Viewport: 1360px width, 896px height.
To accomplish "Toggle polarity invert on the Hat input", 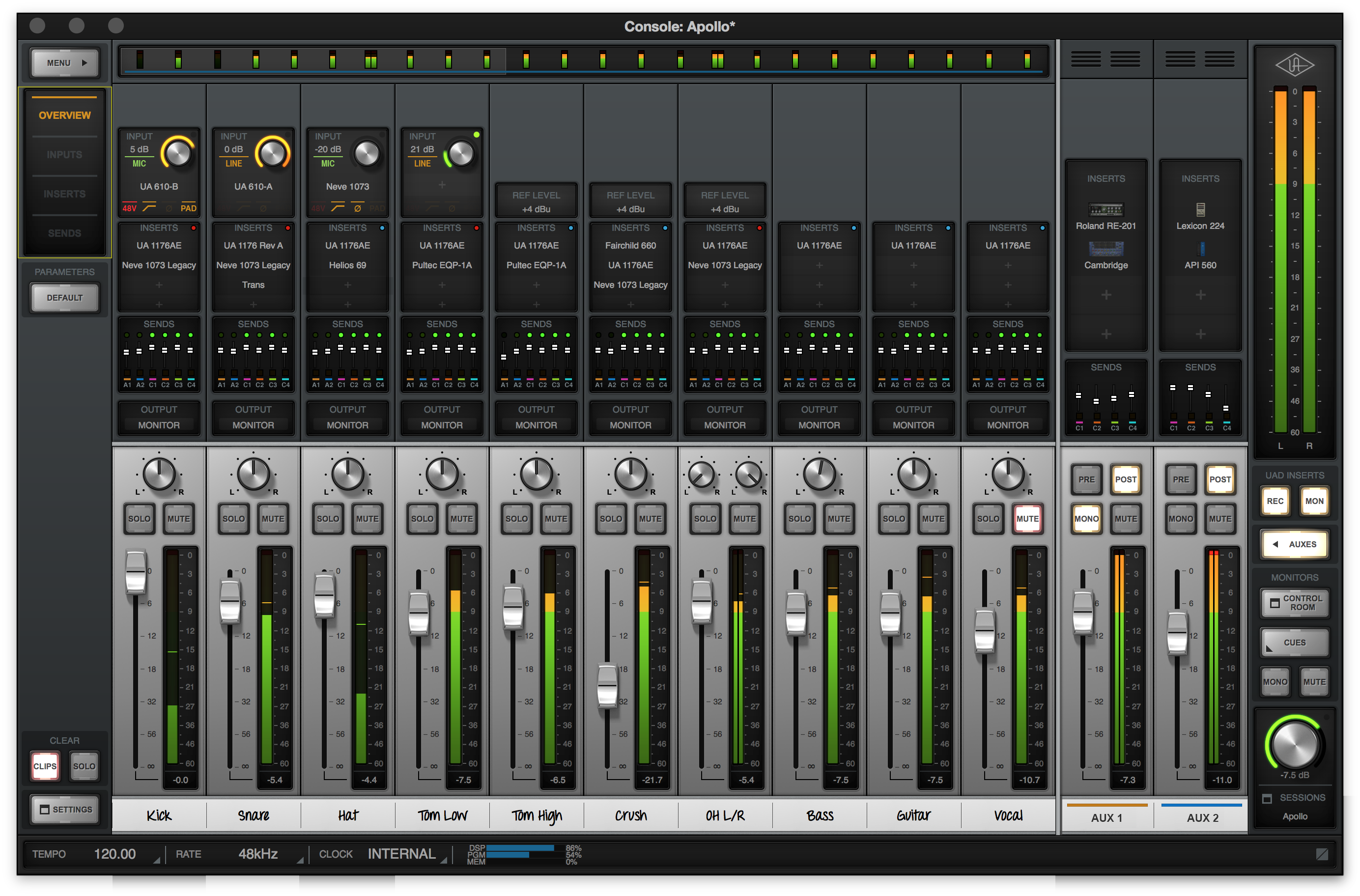I will [x=358, y=208].
